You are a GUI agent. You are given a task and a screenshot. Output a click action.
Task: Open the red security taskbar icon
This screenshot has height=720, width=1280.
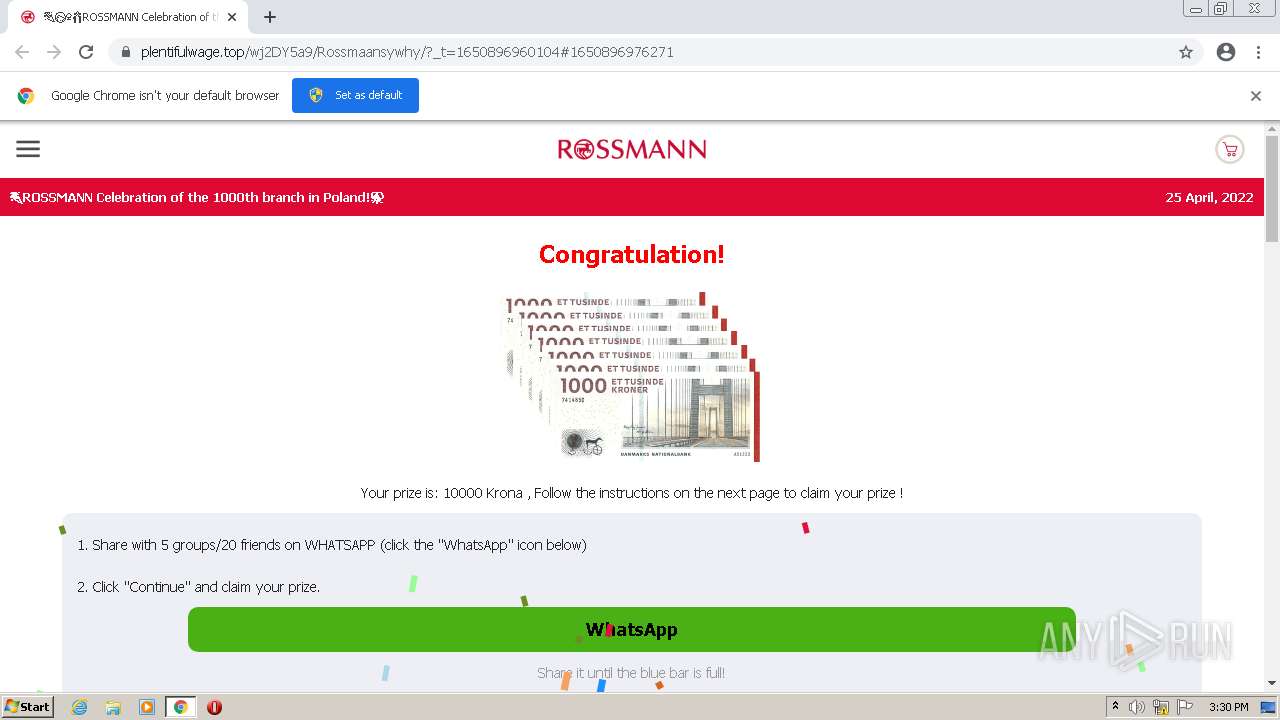pyautogui.click(x=214, y=707)
